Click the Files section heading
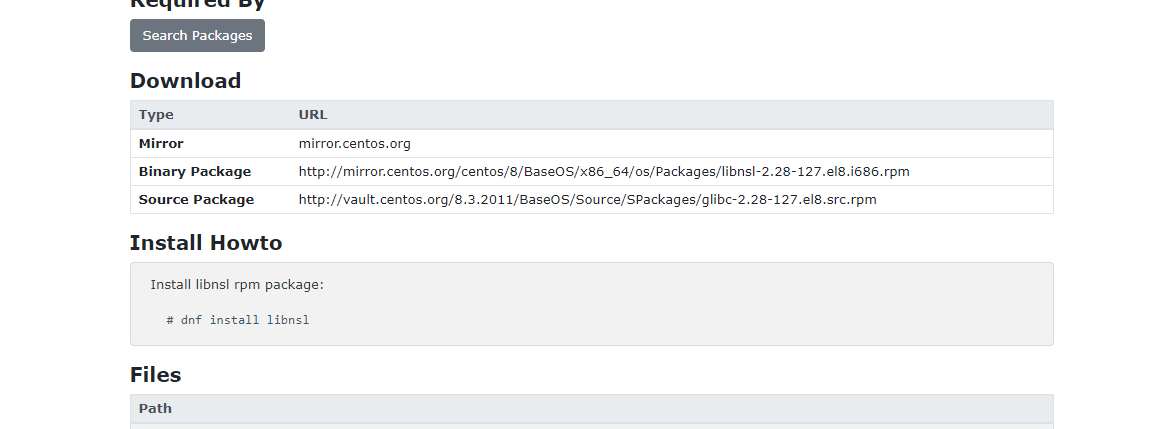 [155, 375]
